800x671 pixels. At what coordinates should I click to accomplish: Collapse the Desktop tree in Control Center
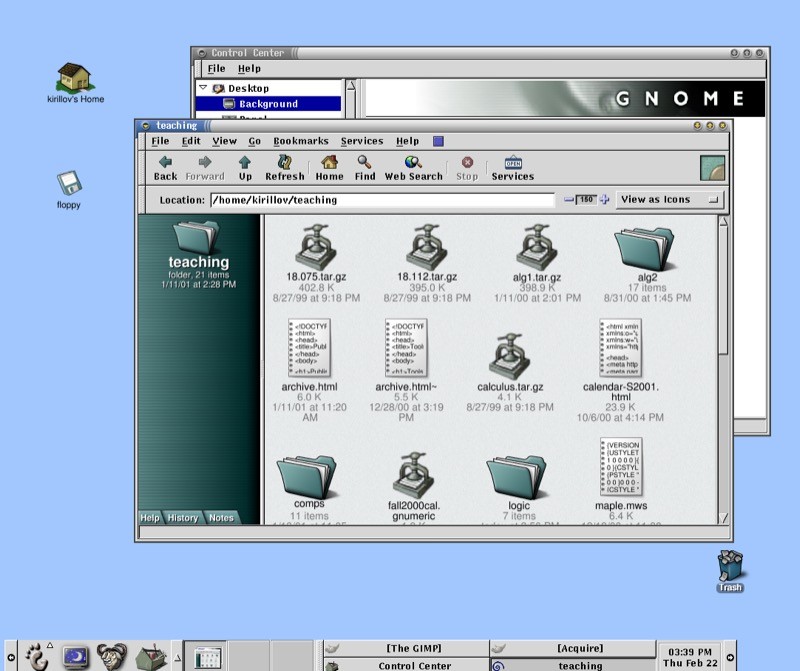(x=204, y=88)
